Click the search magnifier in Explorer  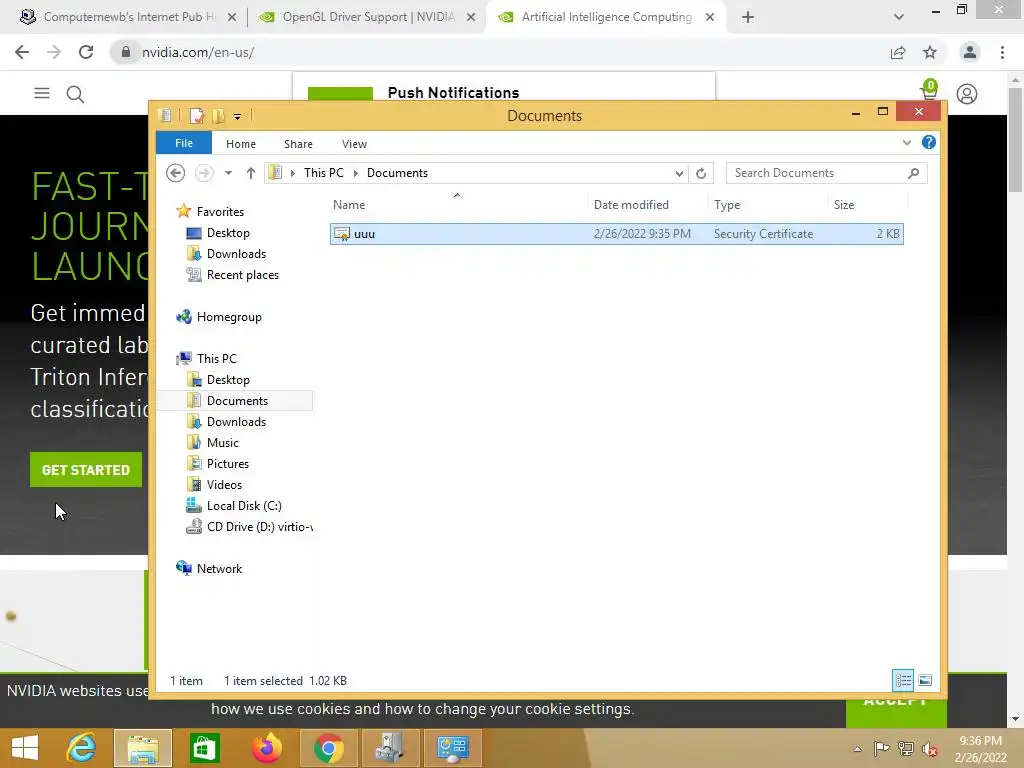pyautogui.click(x=913, y=173)
